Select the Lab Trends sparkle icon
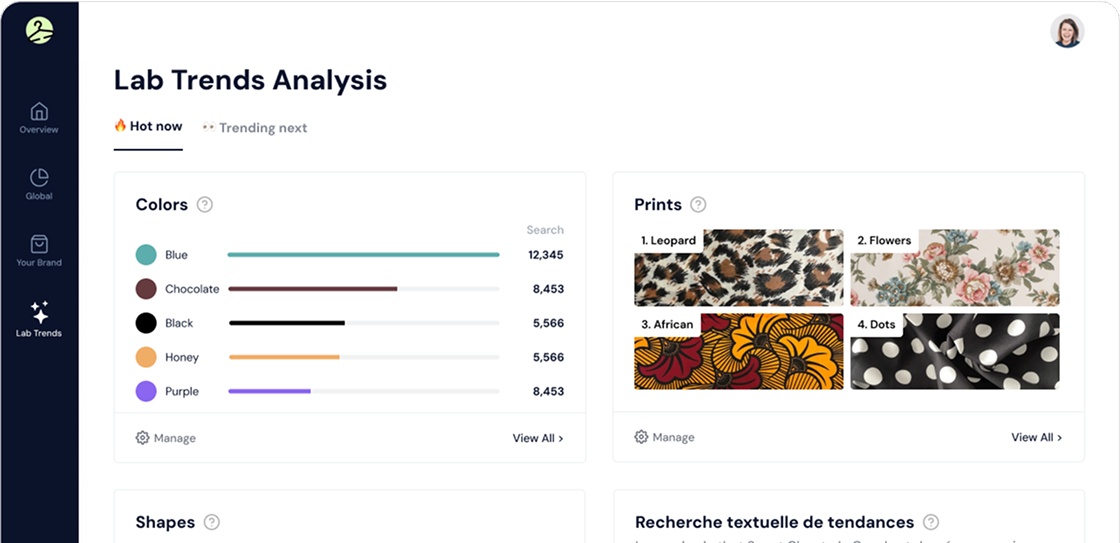Screen dimensions: 1120x543 click(x=39, y=312)
